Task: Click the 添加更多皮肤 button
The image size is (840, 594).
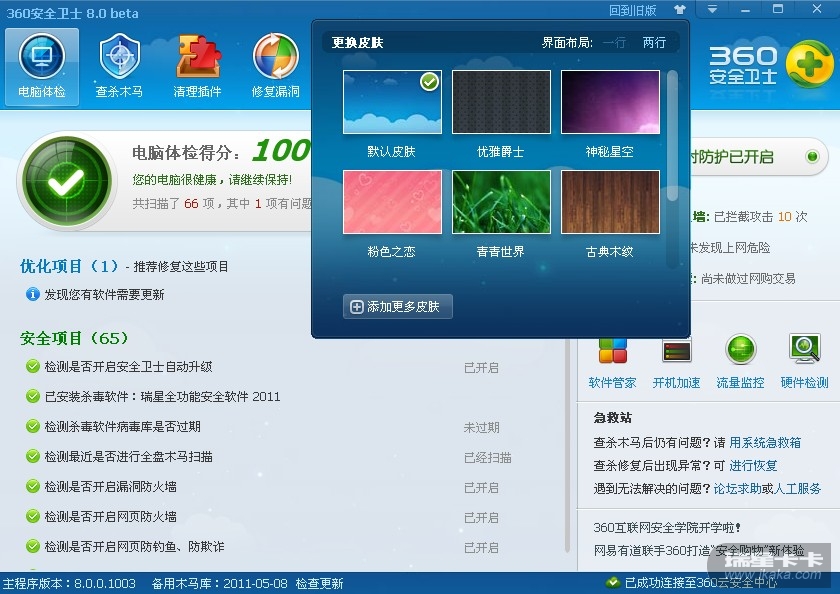Action: tap(398, 306)
